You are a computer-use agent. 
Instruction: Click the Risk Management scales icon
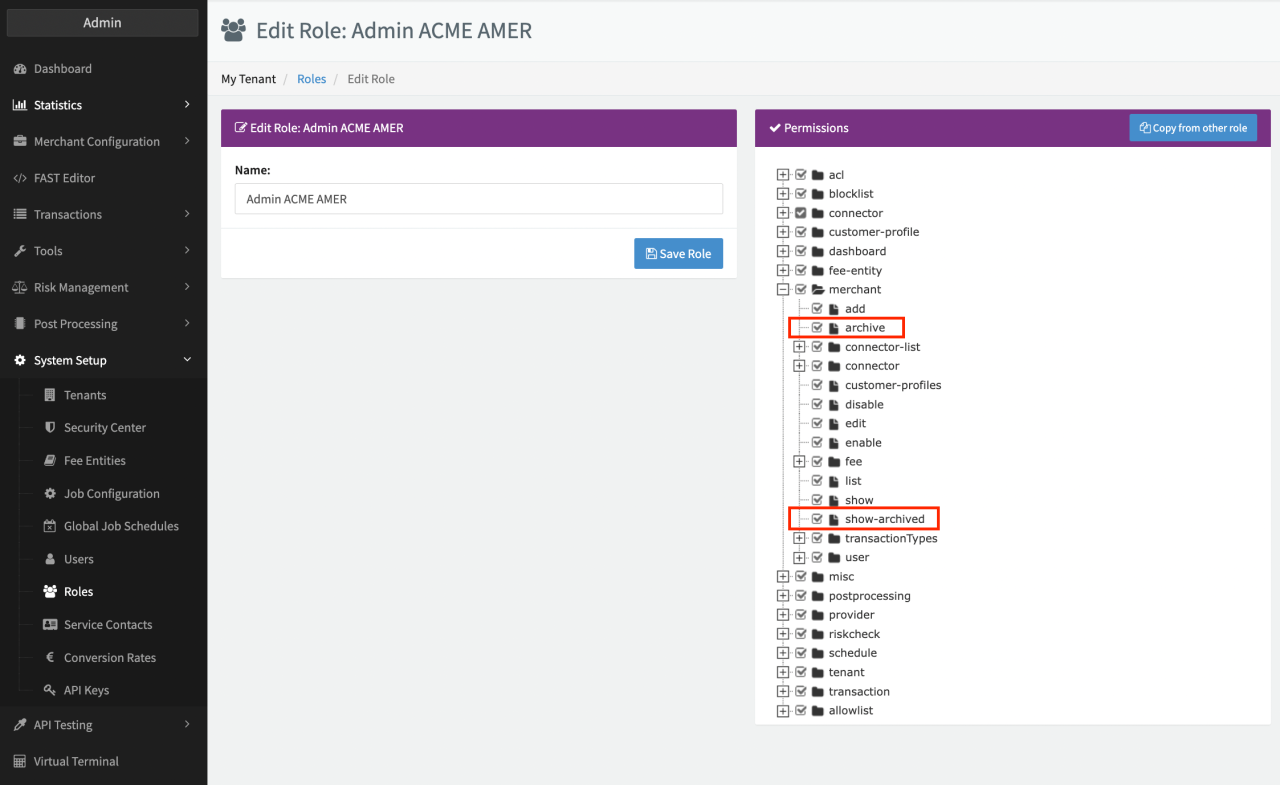pos(20,288)
